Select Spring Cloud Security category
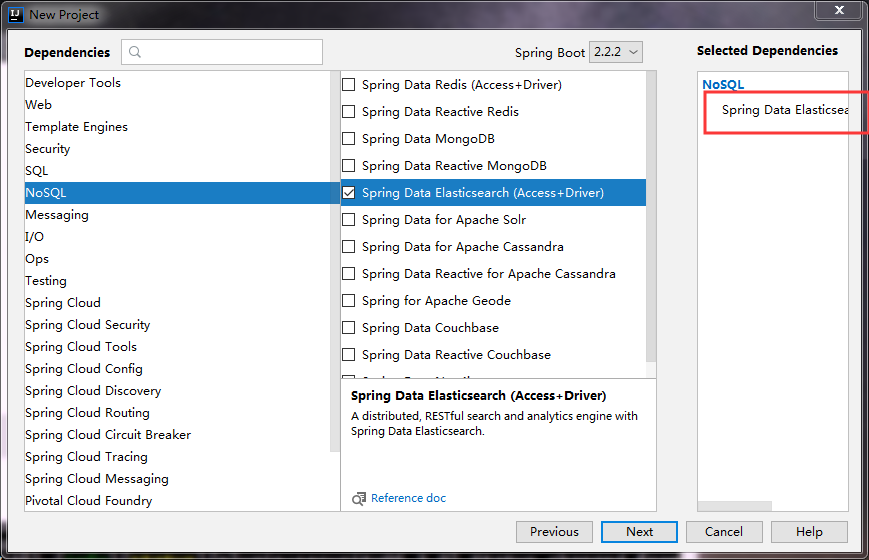Viewport: 869px width, 560px height. pos(177,325)
